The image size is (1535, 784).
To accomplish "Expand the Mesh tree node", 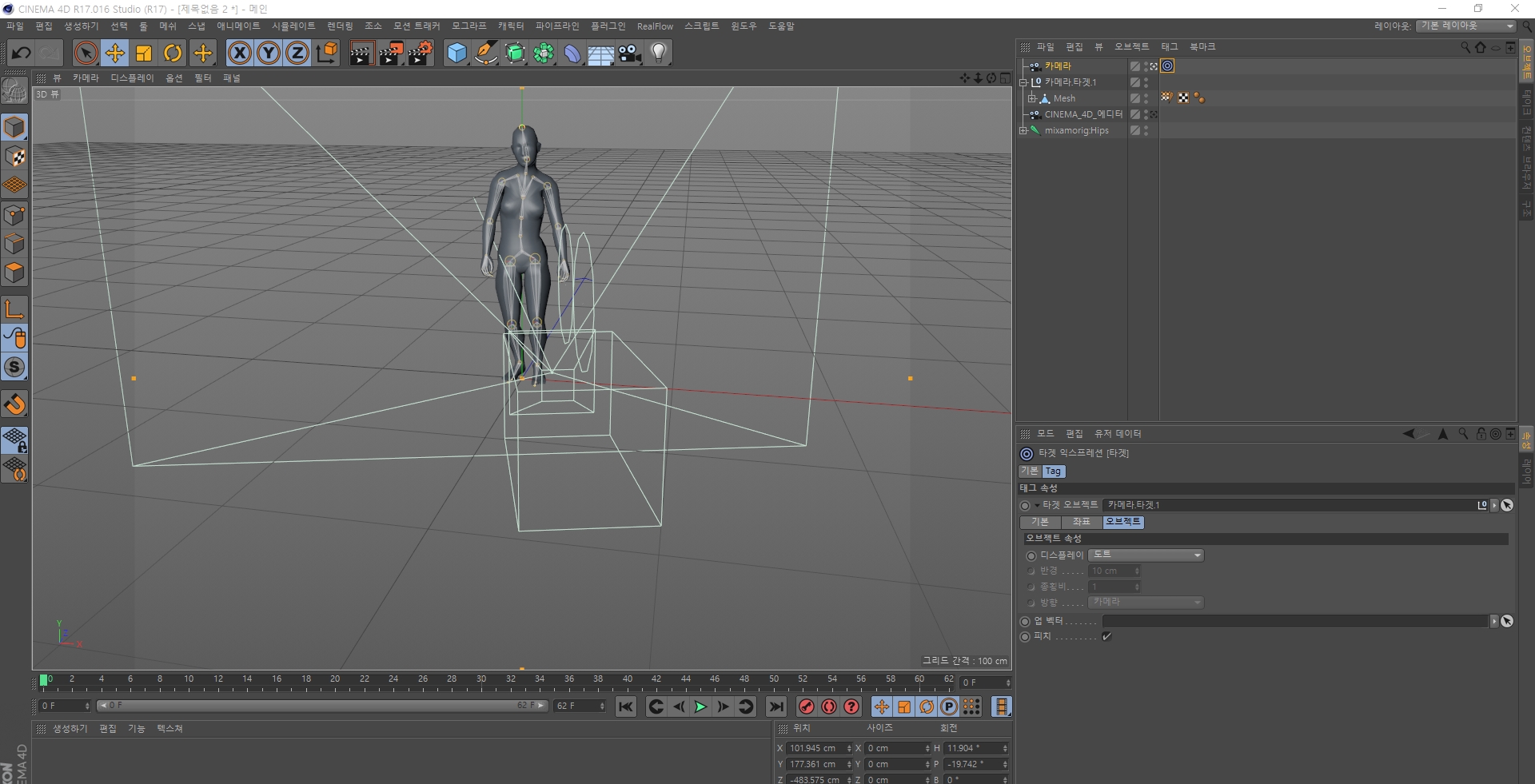I will click(x=1031, y=98).
